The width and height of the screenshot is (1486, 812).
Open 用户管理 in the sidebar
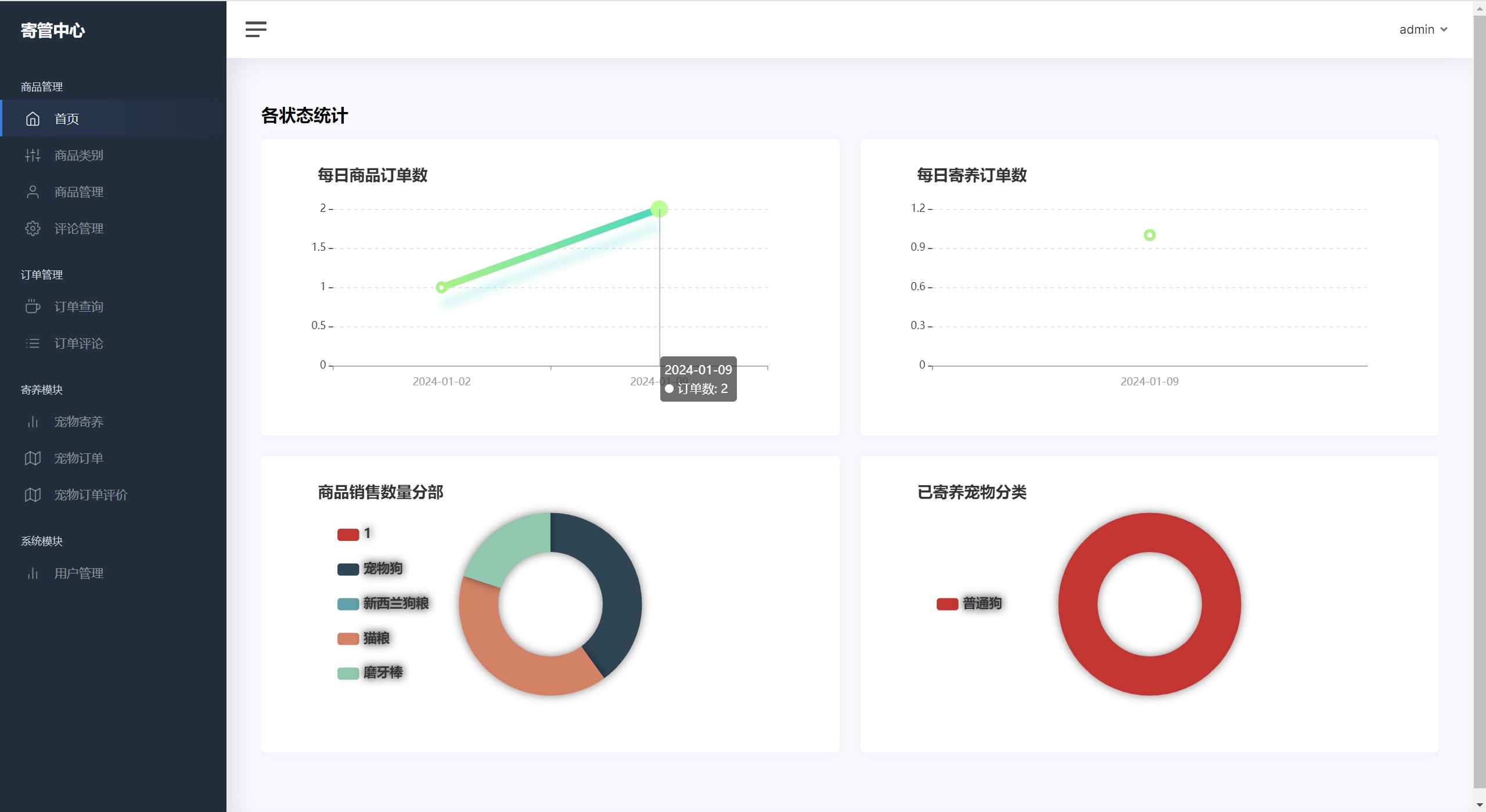78,573
